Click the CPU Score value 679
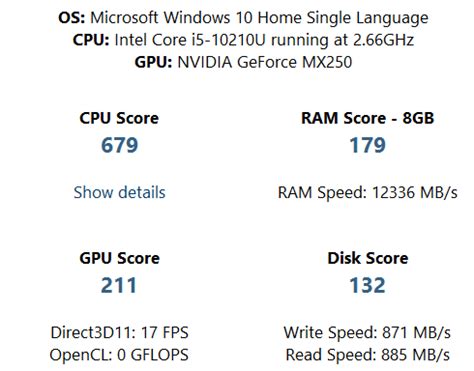474x371 pixels. (x=119, y=145)
